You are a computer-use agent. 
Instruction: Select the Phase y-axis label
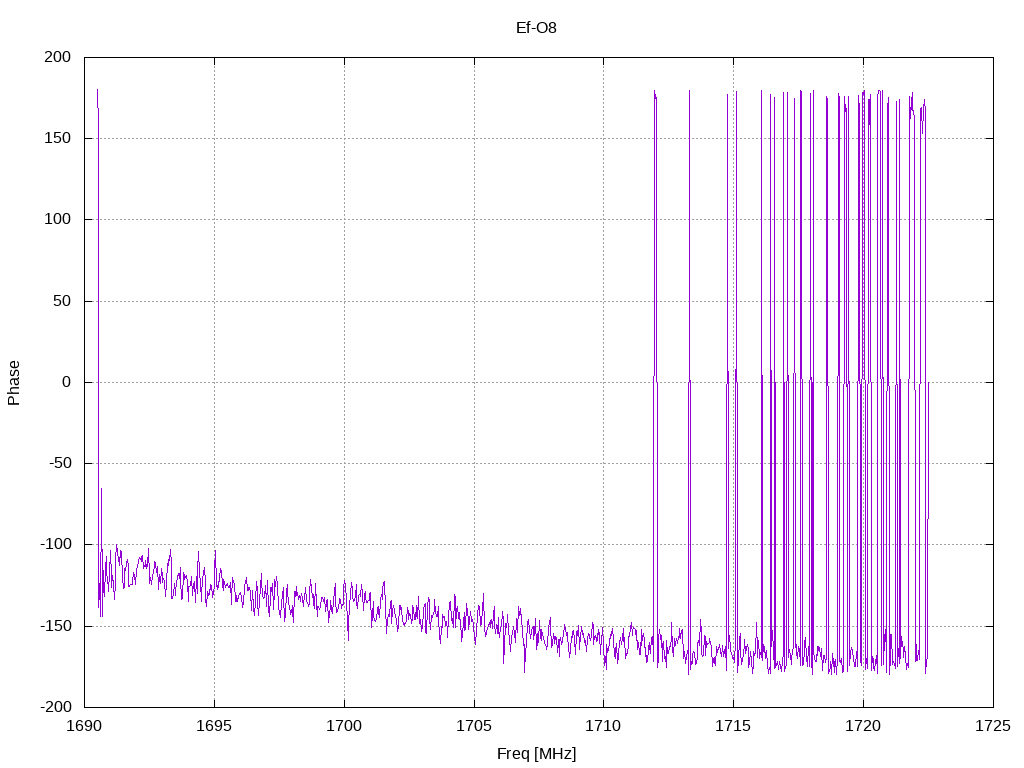click(x=14, y=383)
